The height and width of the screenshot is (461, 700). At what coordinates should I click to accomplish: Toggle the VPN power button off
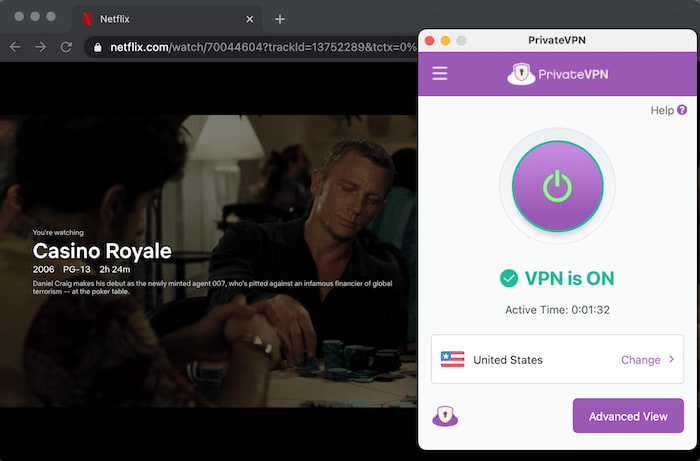[557, 186]
